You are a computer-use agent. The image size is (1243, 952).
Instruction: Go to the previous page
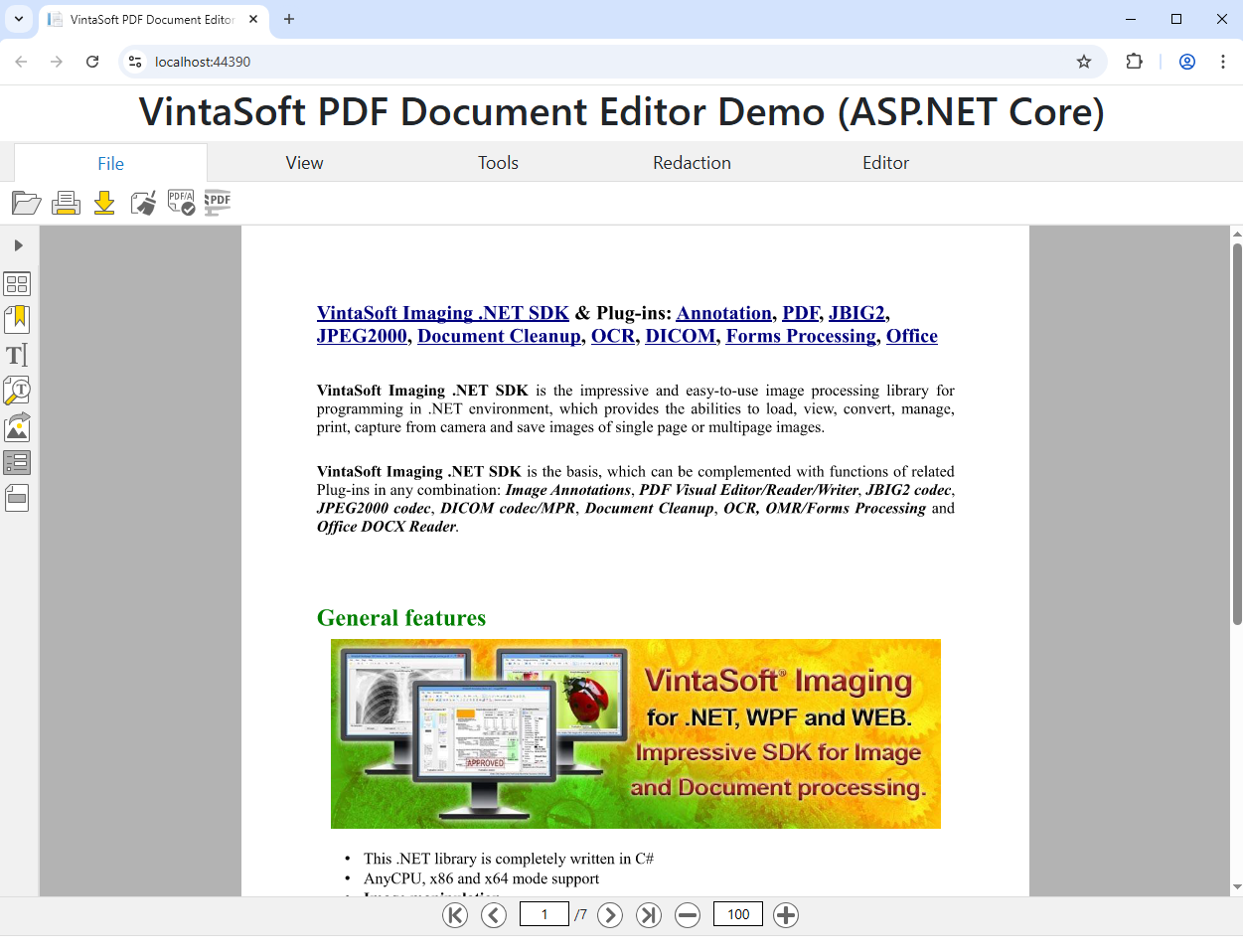(494, 915)
